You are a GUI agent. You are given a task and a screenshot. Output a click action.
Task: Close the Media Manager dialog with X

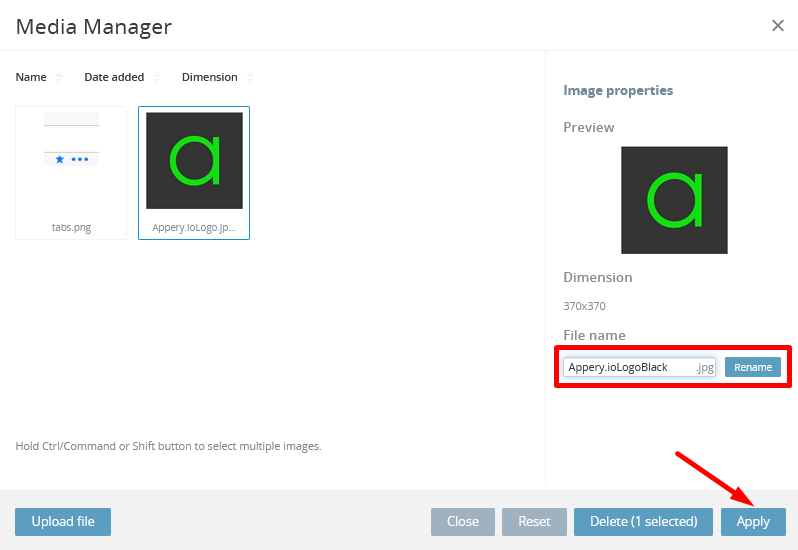click(x=778, y=25)
